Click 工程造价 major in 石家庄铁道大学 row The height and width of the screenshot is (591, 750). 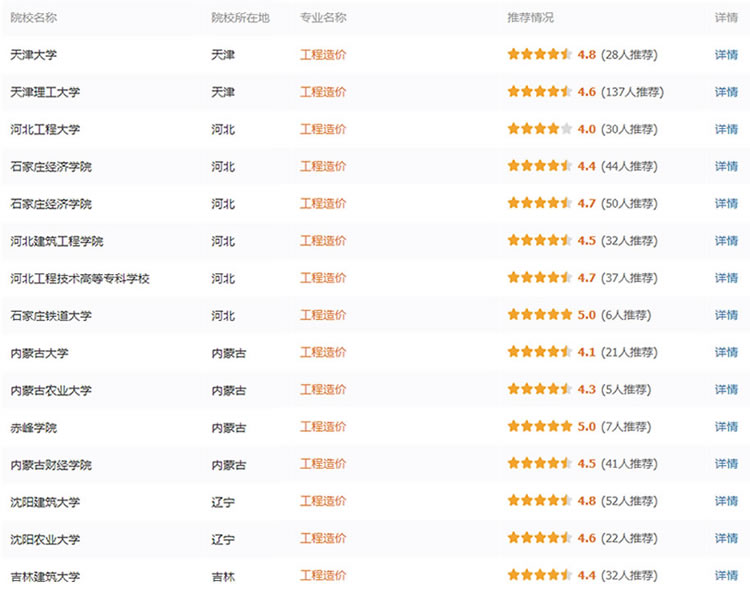(x=323, y=315)
